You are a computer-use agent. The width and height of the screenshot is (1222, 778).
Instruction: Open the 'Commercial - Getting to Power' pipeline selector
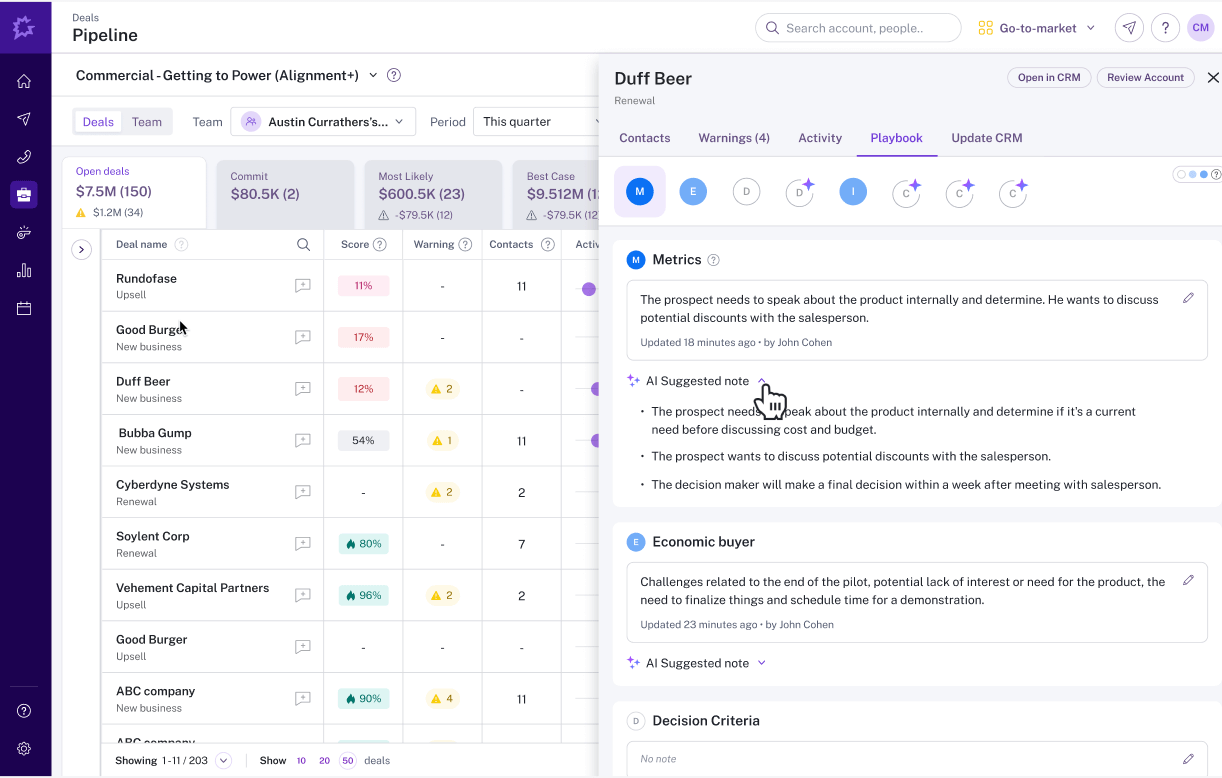(x=218, y=74)
